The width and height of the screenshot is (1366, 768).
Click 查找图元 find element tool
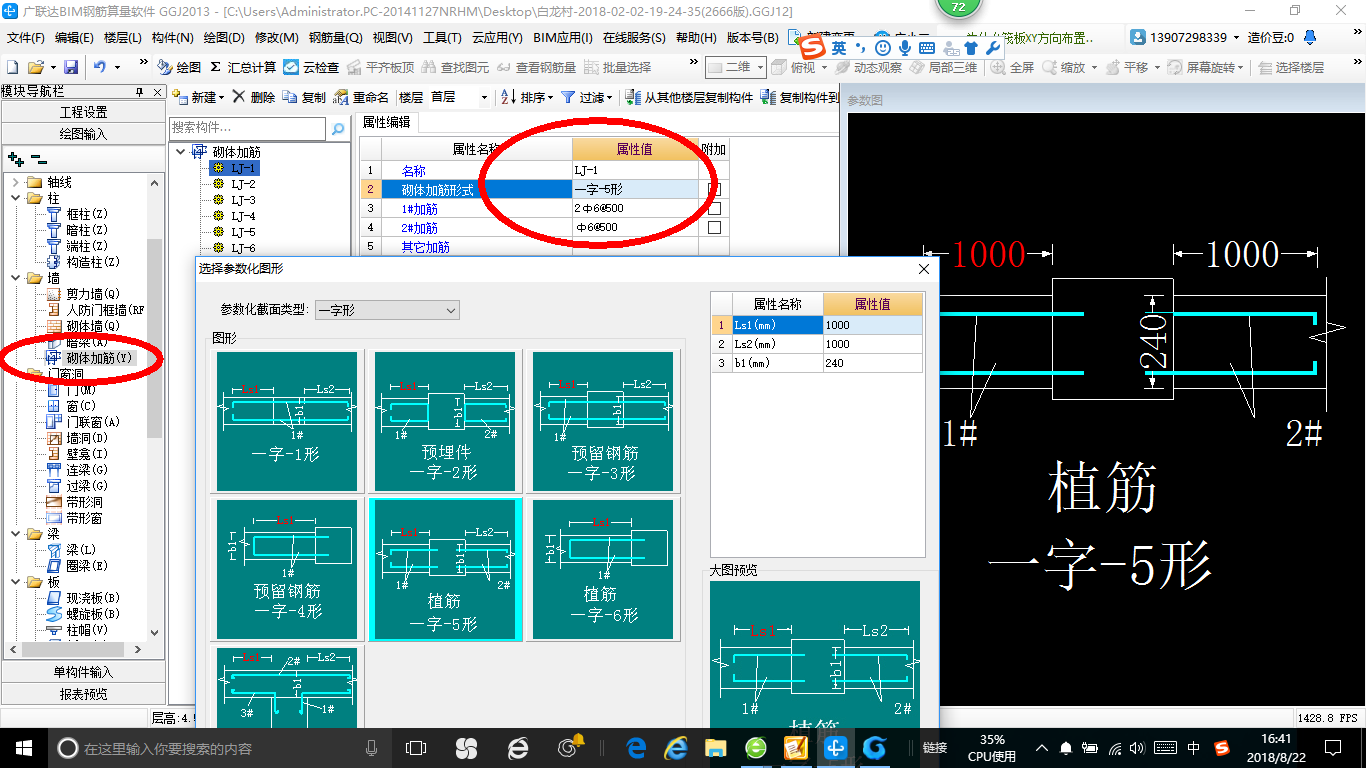(x=455, y=67)
